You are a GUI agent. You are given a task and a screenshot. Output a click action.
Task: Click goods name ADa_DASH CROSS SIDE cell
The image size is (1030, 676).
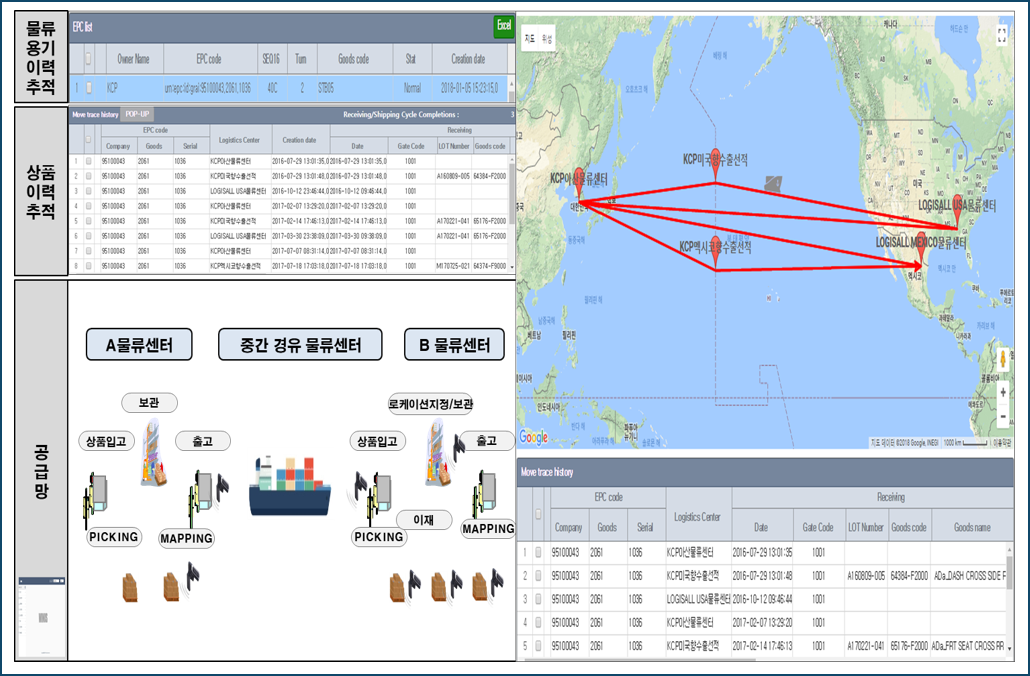pos(970,576)
